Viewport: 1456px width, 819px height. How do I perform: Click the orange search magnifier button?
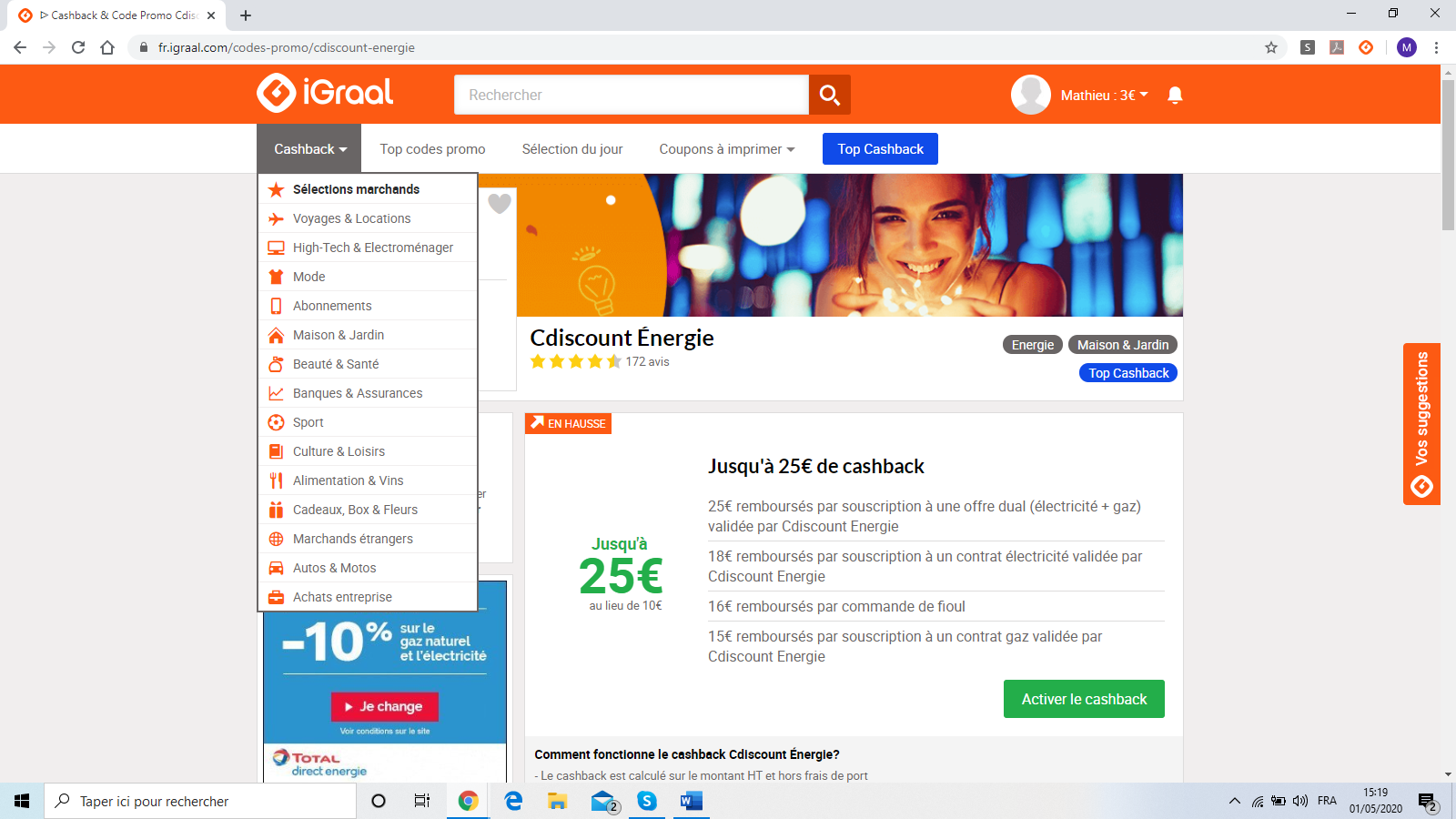pyautogui.click(x=829, y=95)
